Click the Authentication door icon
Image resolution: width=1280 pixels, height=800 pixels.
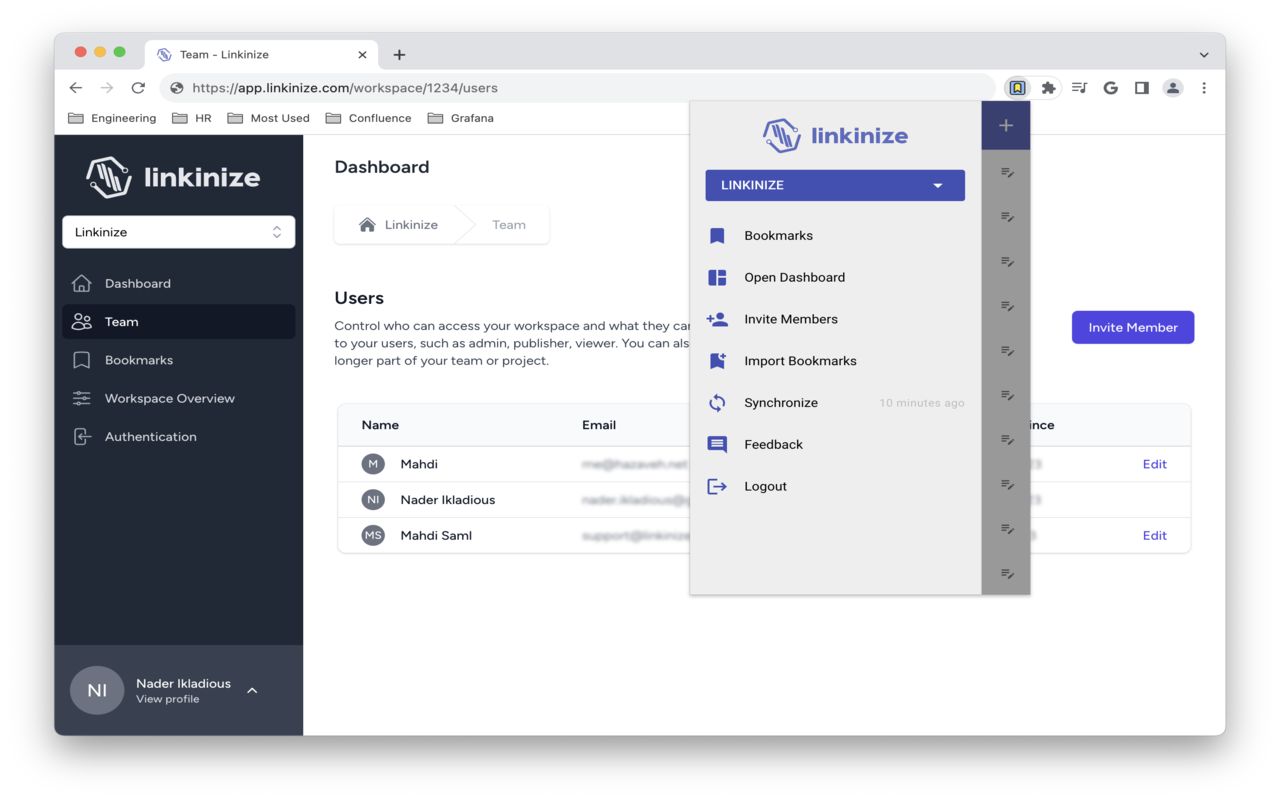click(x=82, y=437)
